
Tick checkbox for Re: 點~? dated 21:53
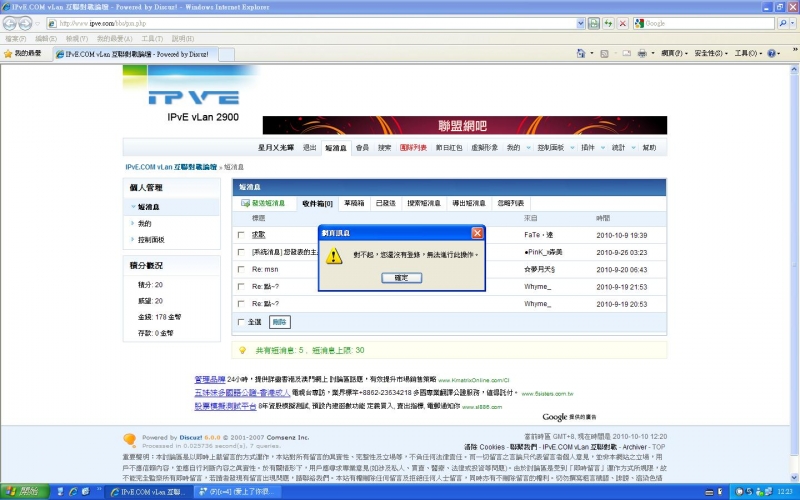pos(241,287)
